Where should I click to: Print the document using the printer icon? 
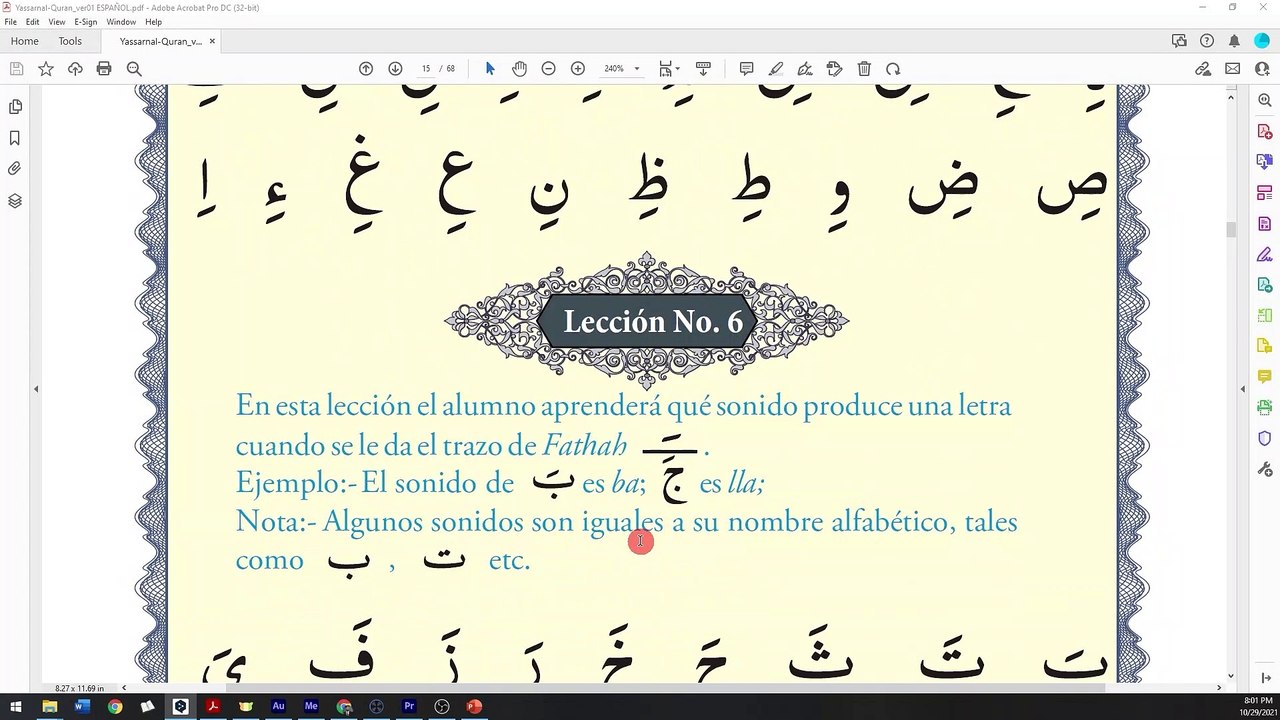(x=104, y=69)
